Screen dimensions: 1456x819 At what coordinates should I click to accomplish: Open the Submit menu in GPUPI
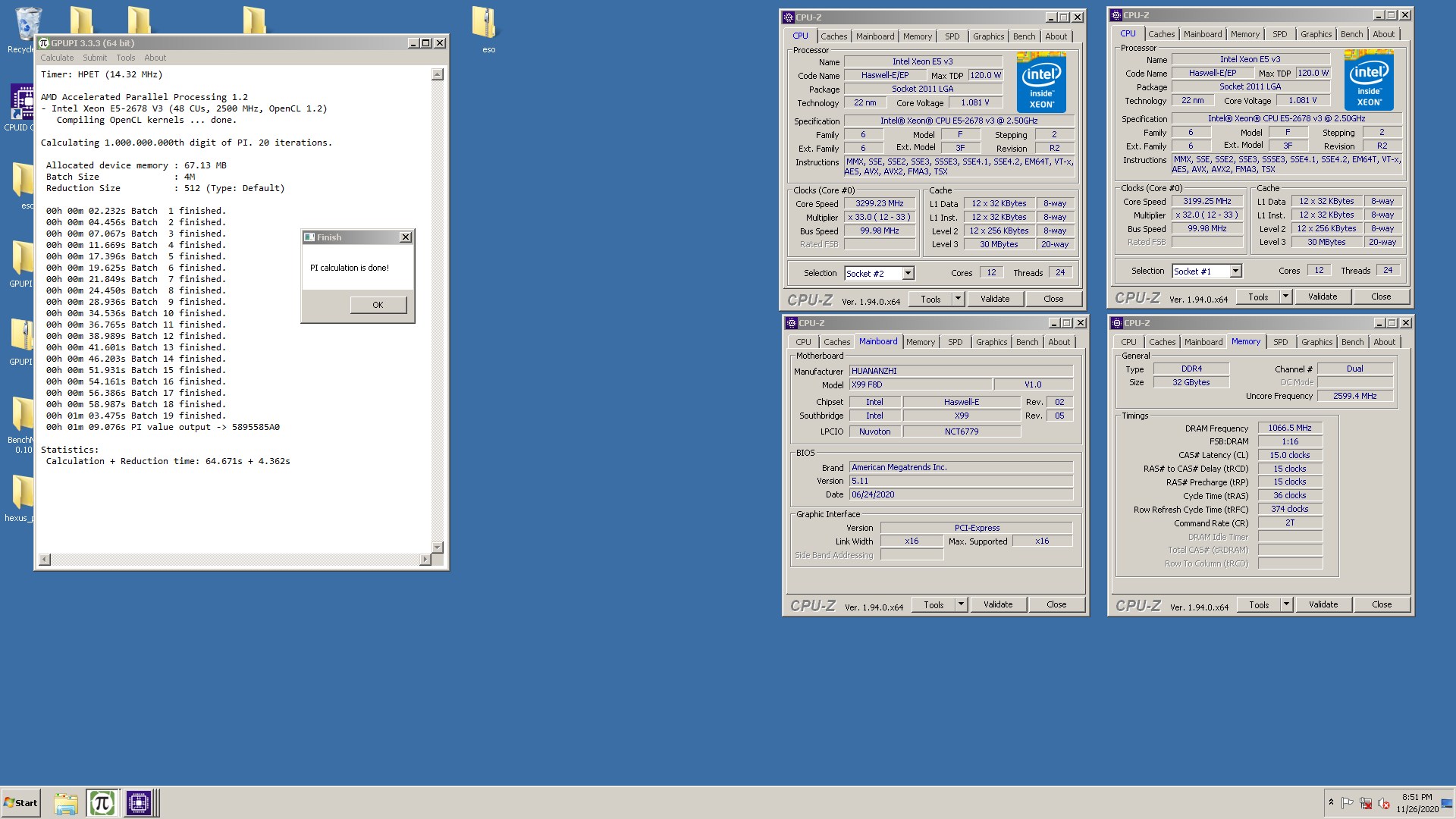(x=95, y=58)
